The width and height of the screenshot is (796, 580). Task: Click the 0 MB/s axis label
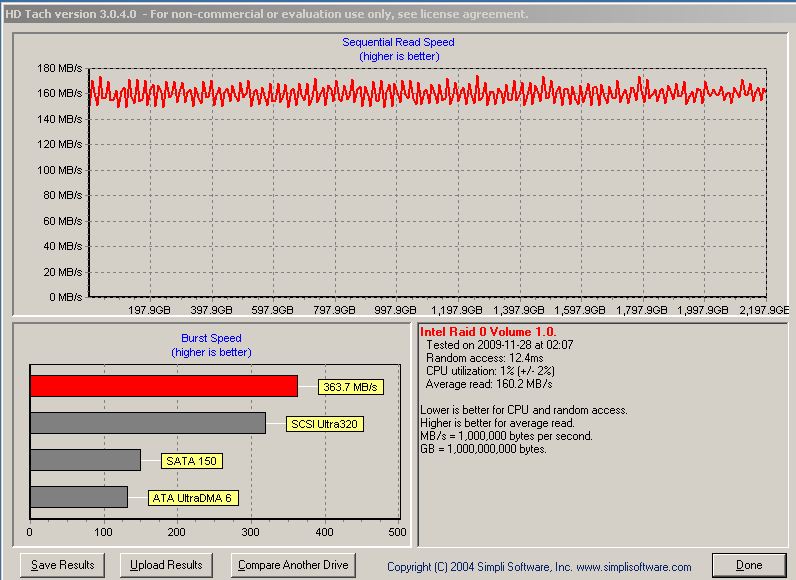click(65, 297)
